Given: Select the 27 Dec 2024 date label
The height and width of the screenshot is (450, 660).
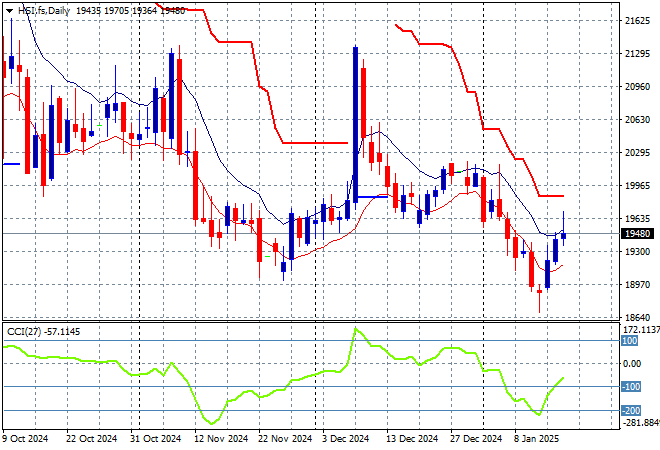Looking at the screenshot, I should point(476,438).
